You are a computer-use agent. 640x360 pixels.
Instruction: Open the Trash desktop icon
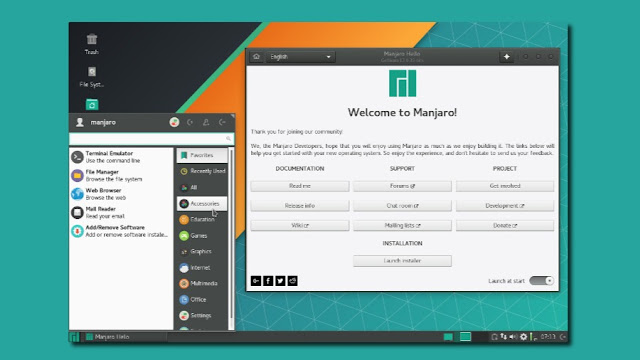92,44
